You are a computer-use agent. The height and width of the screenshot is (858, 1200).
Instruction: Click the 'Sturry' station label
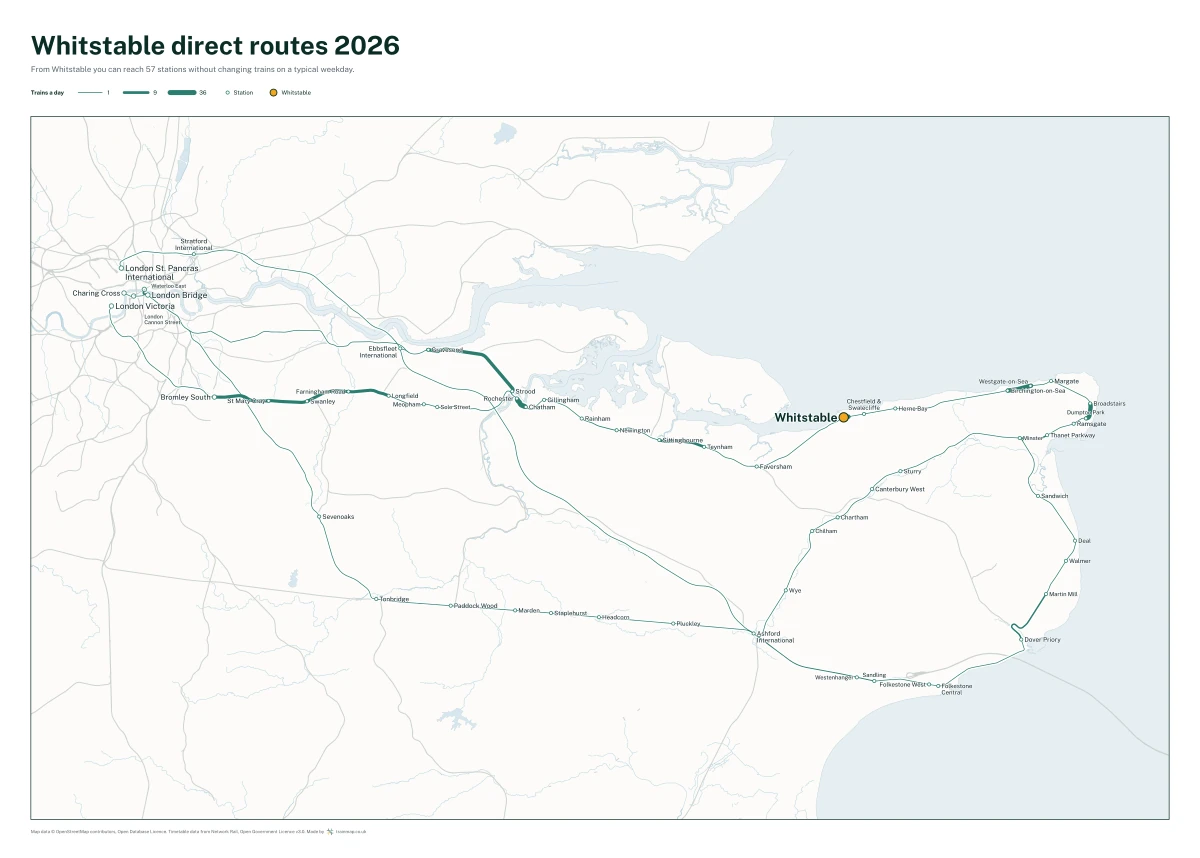[x=913, y=471]
